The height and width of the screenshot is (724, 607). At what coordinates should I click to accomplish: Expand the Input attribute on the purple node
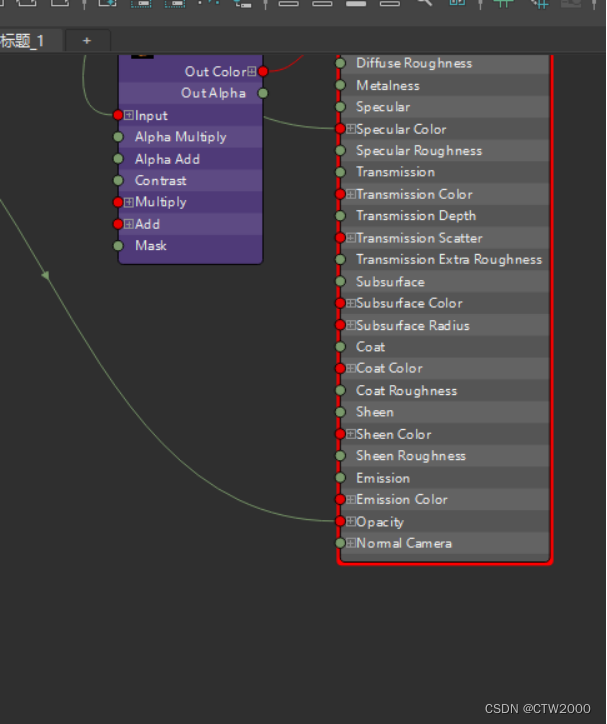(x=129, y=115)
